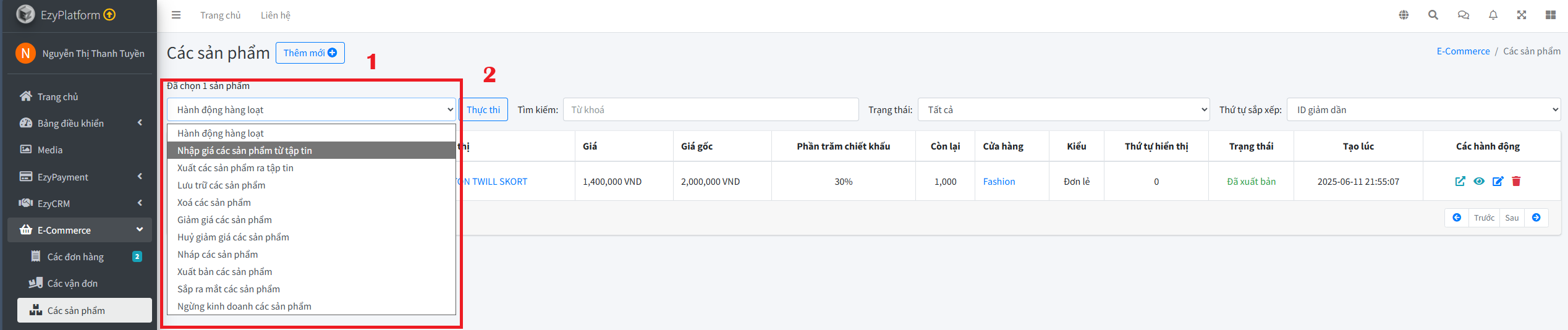
Task: Click the blue pencil edit icon in product row
Action: click(x=1498, y=181)
